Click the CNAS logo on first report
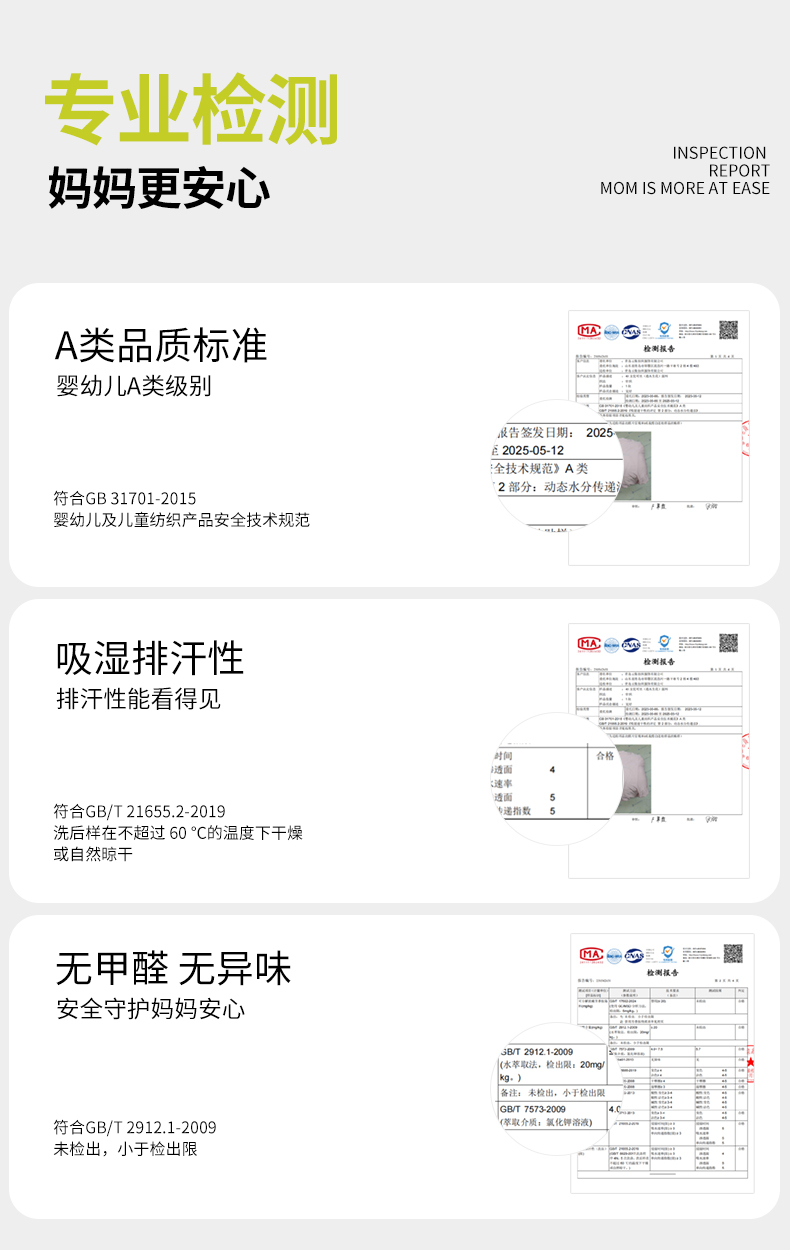The image size is (790, 1250). tap(631, 331)
